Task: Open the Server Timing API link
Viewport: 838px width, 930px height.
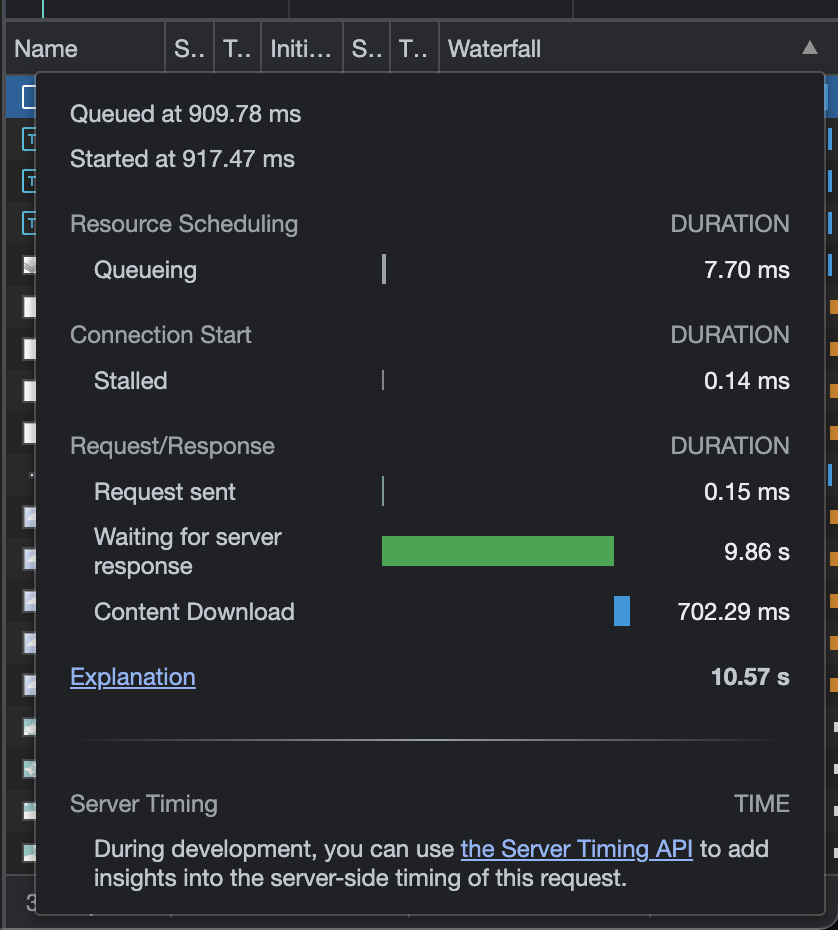Action: pyautogui.click(x=577, y=848)
